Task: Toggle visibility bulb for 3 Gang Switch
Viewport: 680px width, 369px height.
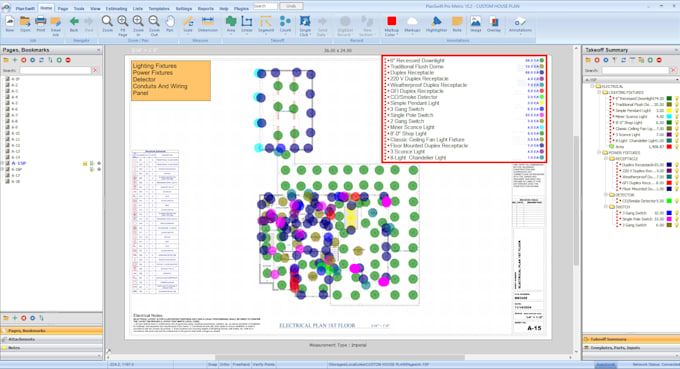Action: pyautogui.click(x=677, y=213)
